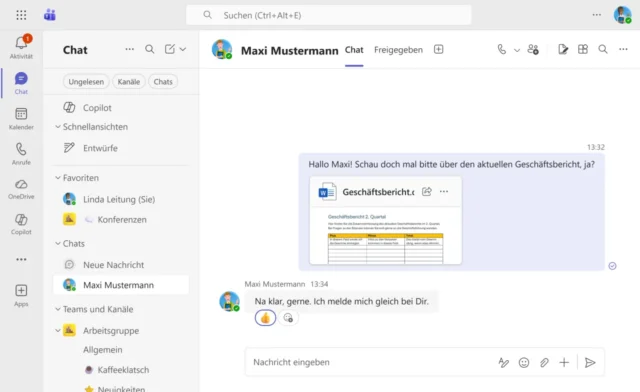The height and width of the screenshot is (392, 640).
Task: Open the text formatting icon in compose box
Action: (504, 362)
